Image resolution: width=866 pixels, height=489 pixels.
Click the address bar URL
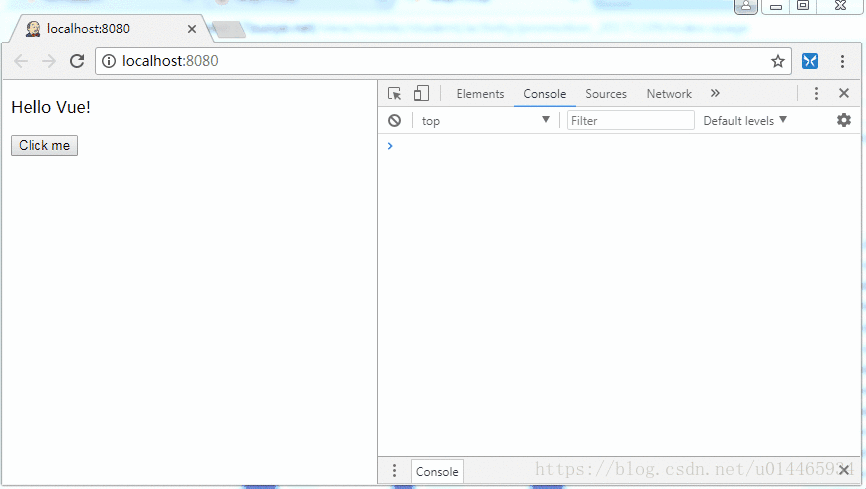[170, 61]
